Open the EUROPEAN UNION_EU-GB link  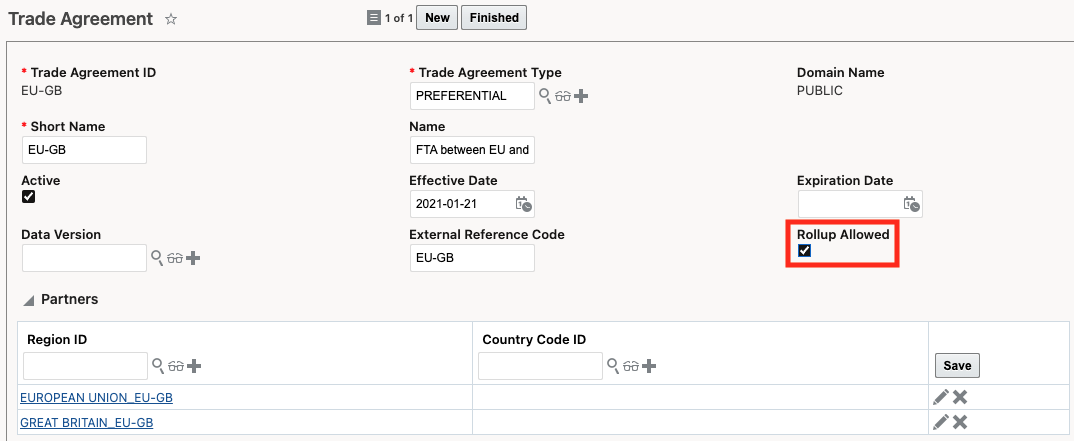96,398
